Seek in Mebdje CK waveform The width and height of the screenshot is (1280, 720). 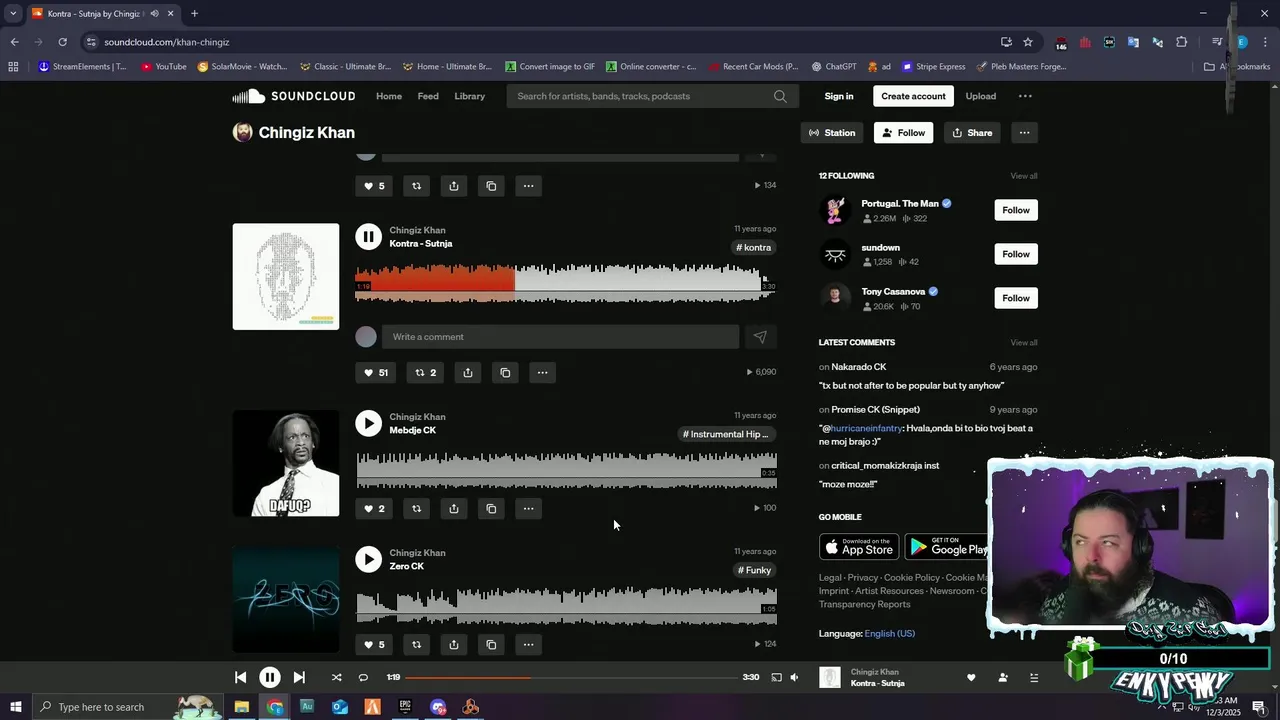coord(566,470)
